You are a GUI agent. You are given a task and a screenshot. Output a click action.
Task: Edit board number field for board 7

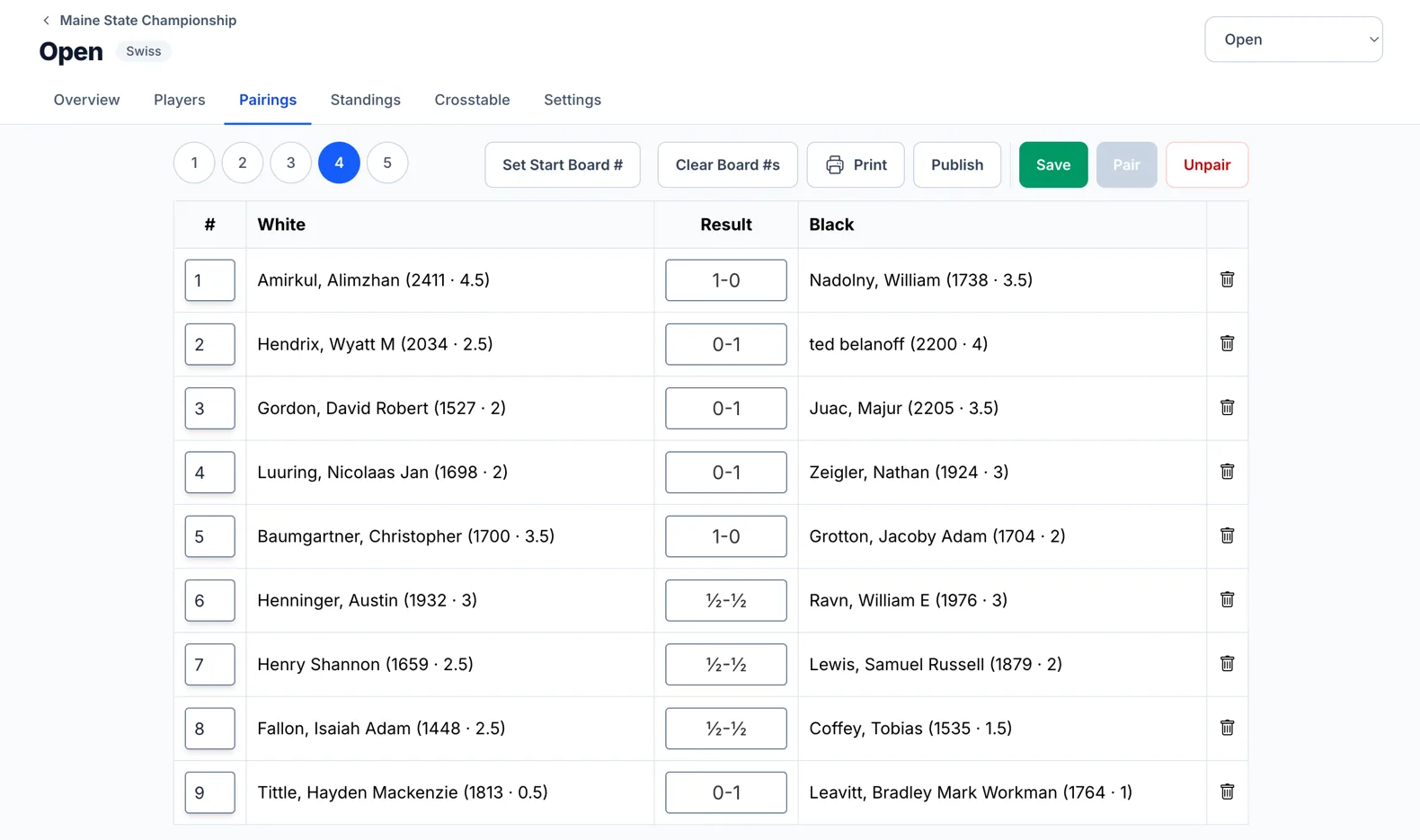[209, 664]
